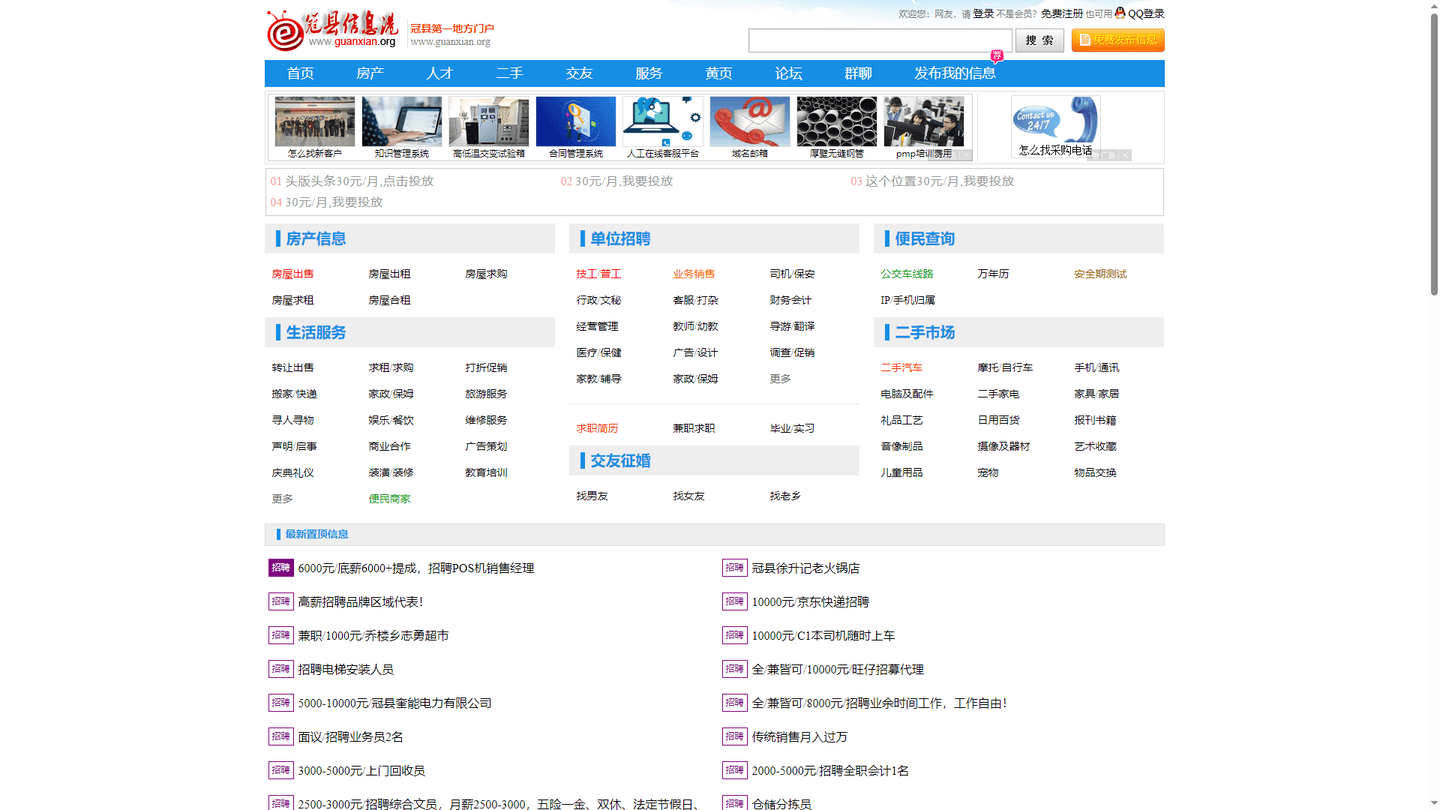The height and width of the screenshot is (810, 1440).
Task: Open the 公交车线路 lookup link
Action: point(907,274)
